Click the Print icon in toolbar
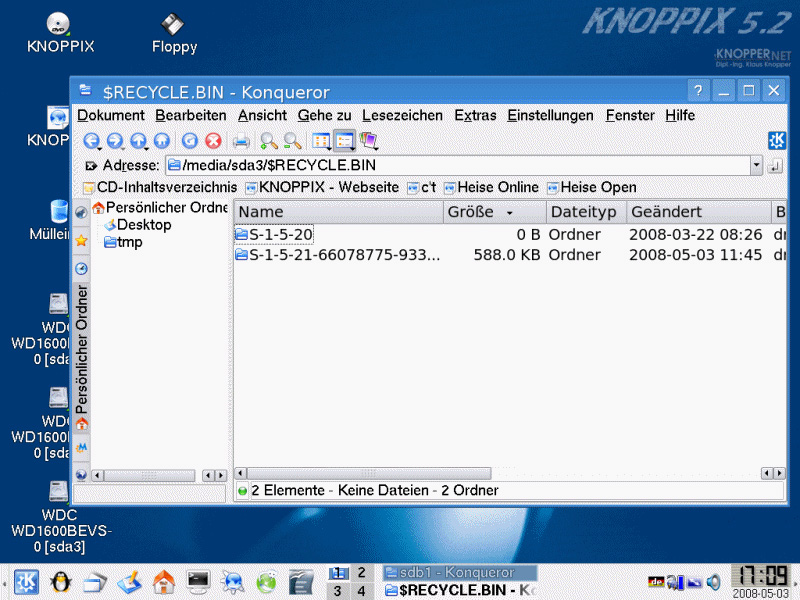800x600 pixels. point(241,141)
